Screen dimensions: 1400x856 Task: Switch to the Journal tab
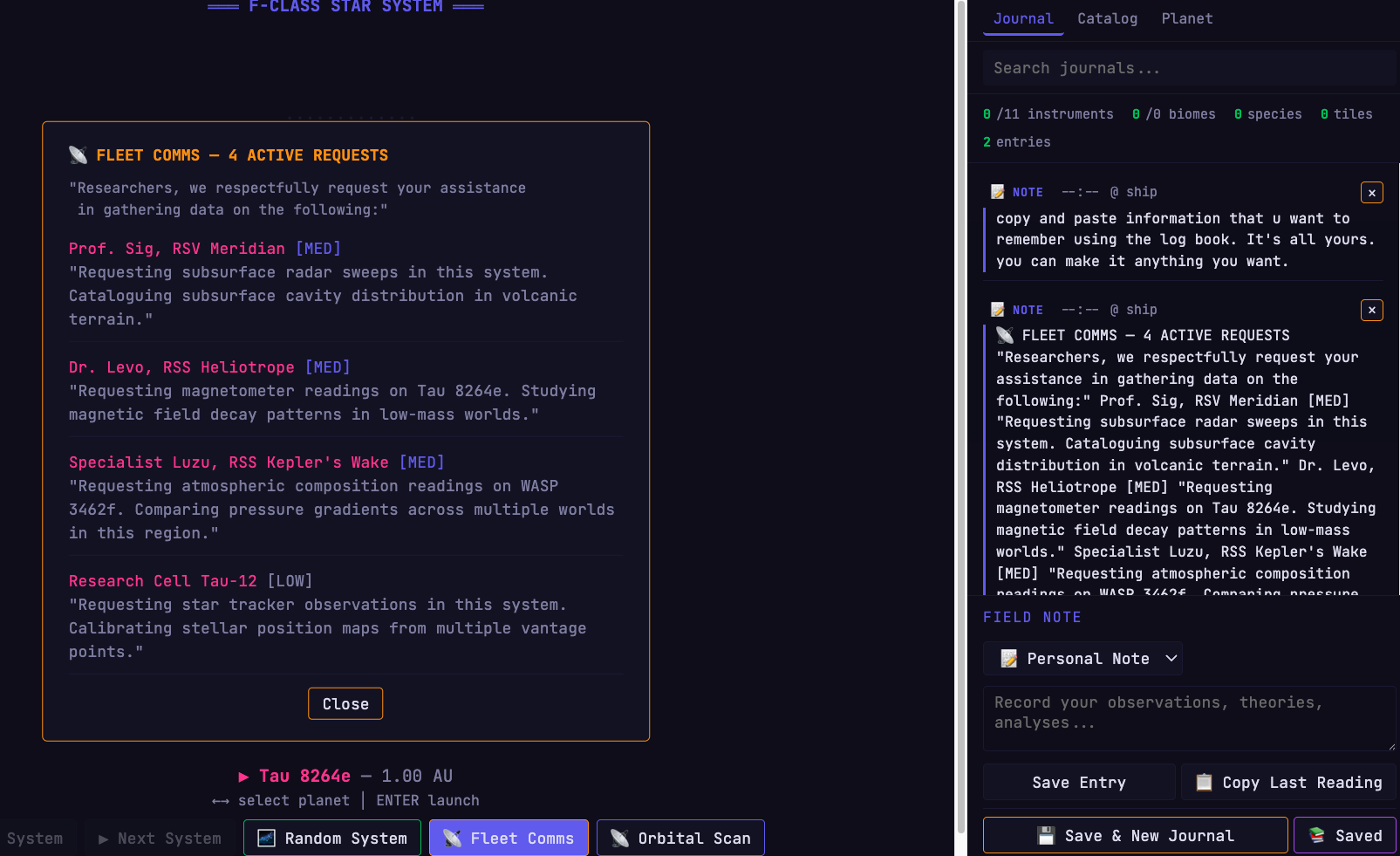click(1023, 18)
